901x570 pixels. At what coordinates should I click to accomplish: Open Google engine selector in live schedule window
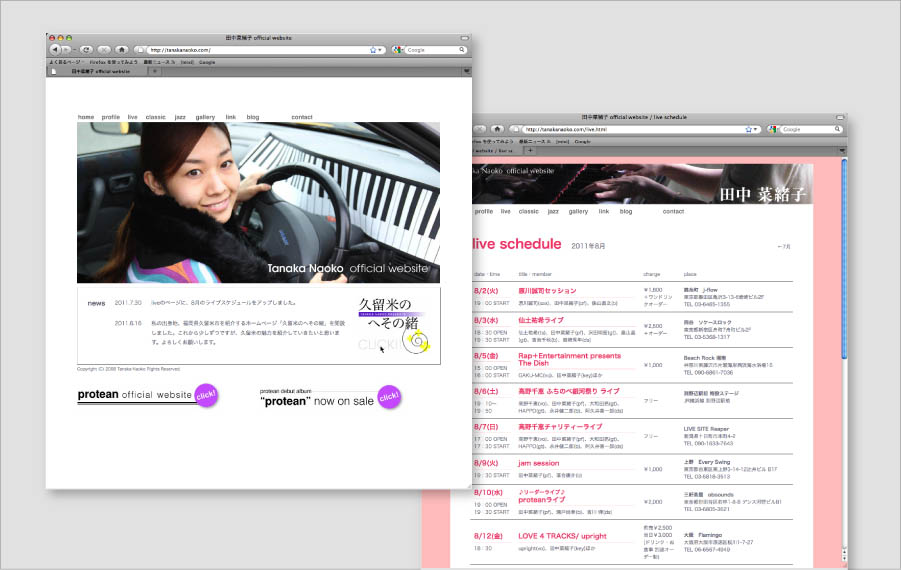[x=773, y=129]
